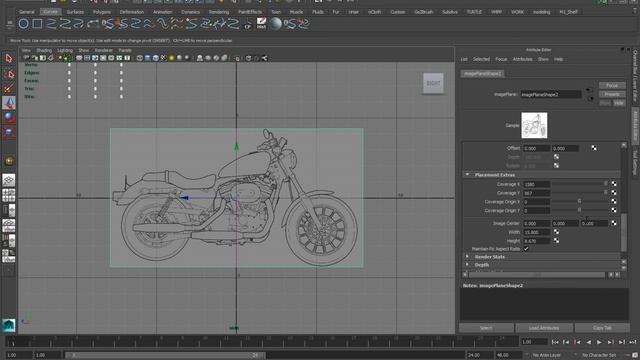Click the Presets button
The image size is (640, 360).
click(x=612, y=94)
